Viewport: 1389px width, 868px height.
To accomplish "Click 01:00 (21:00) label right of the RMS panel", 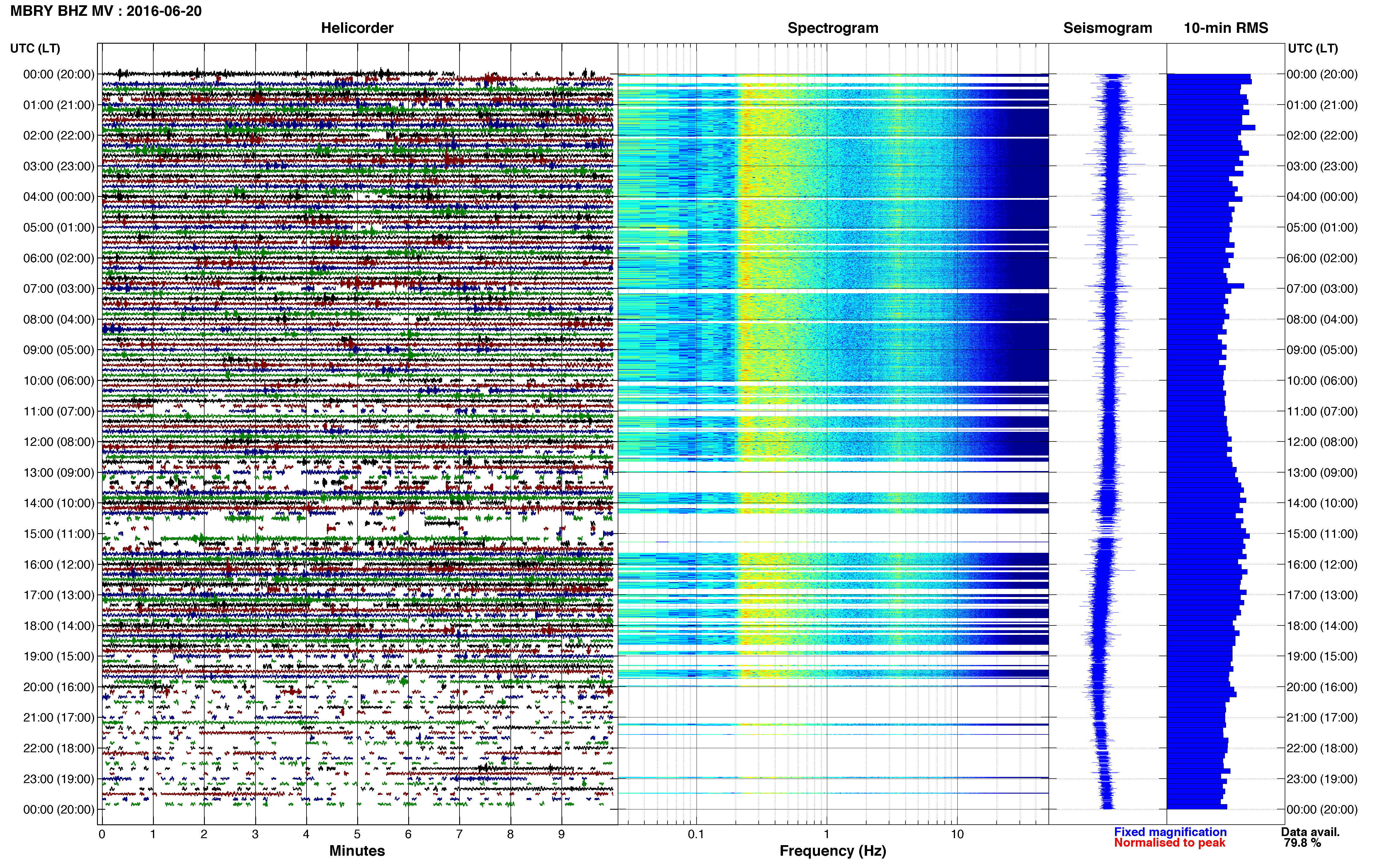I will [1322, 105].
